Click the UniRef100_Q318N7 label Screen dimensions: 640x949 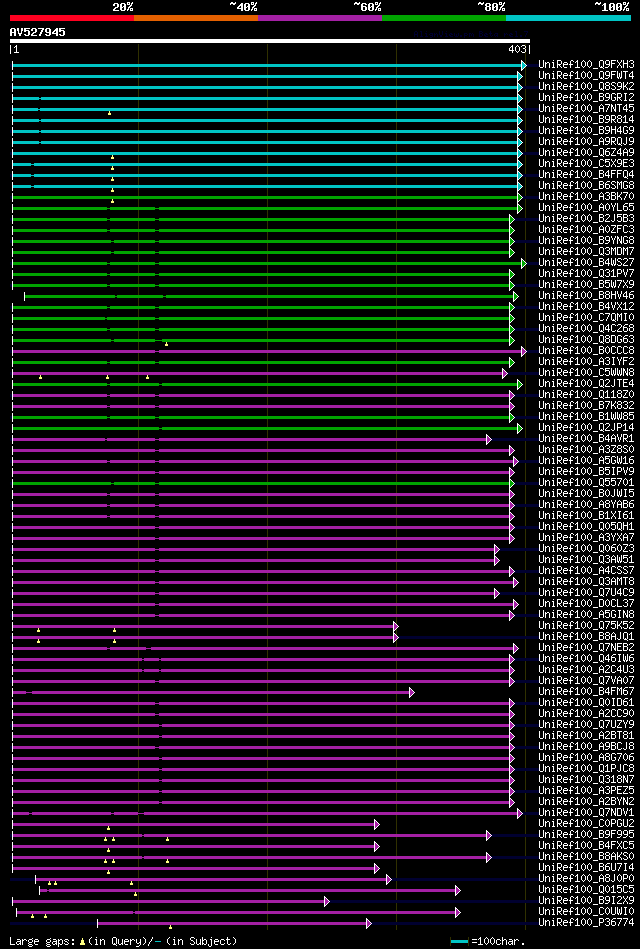tap(586, 780)
